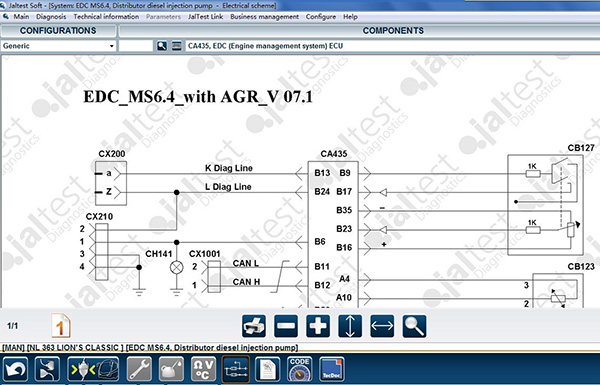Open the Technical information menu
Viewport: 600px width, 385px height.
[106, 17]
